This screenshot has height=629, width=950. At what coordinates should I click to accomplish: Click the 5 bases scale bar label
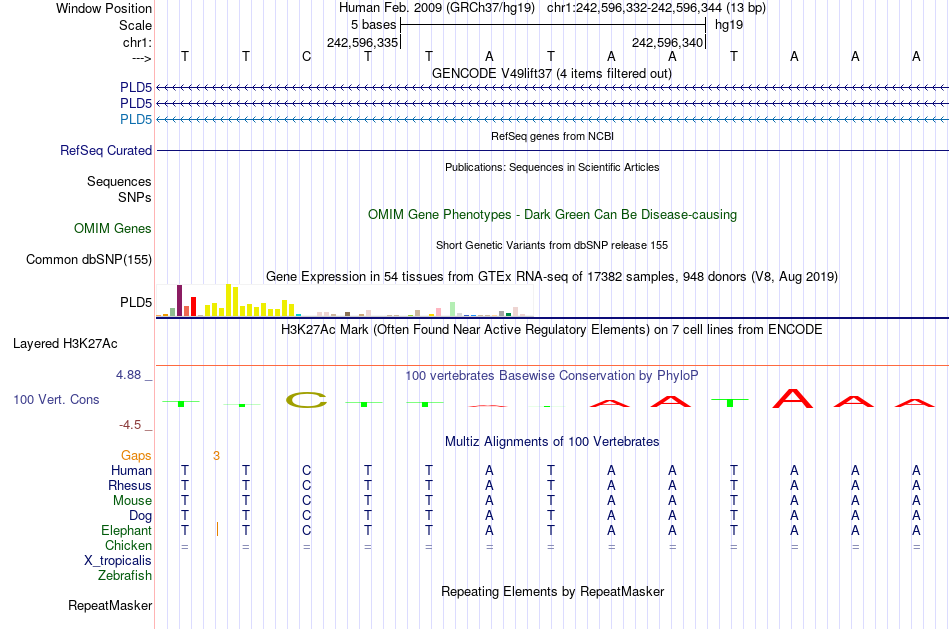[373, 25]
